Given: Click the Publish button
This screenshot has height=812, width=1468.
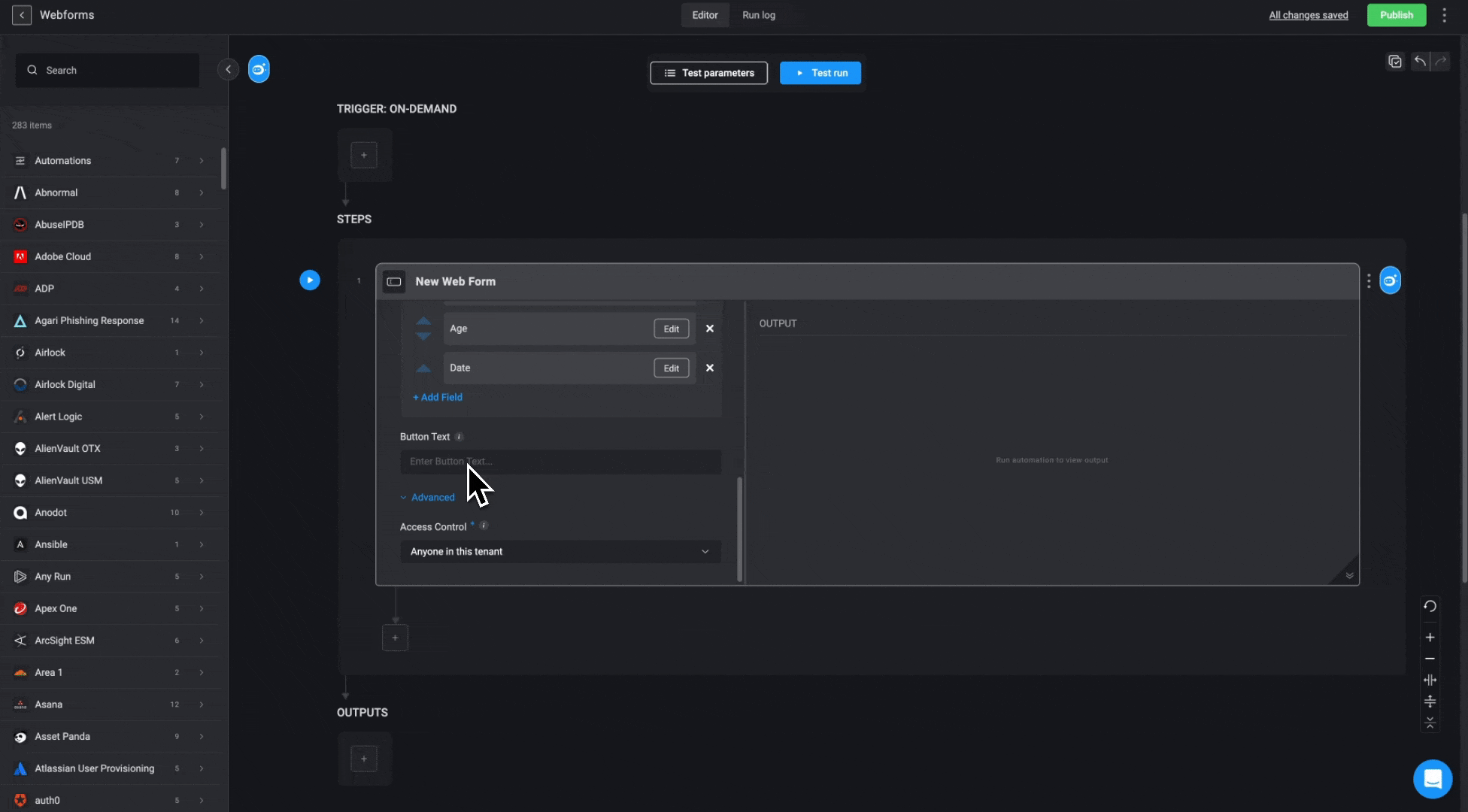Looking at the screenshot, I should coord(1396,16).
